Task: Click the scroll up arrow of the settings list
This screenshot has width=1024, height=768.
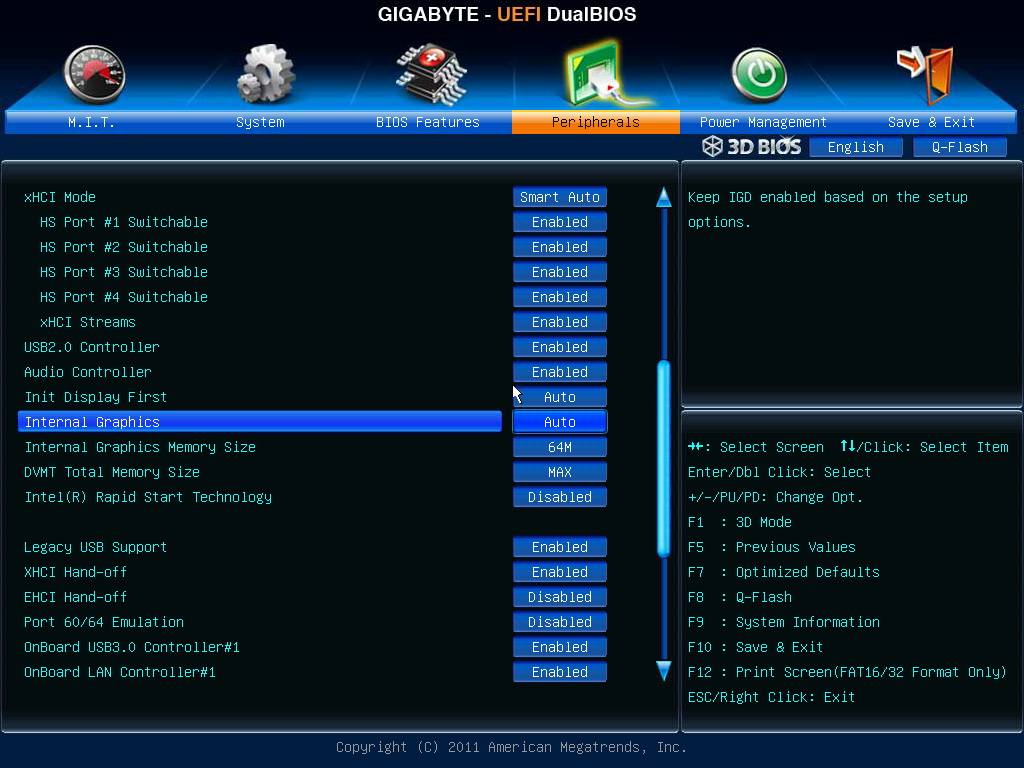Action: [664, 197]
